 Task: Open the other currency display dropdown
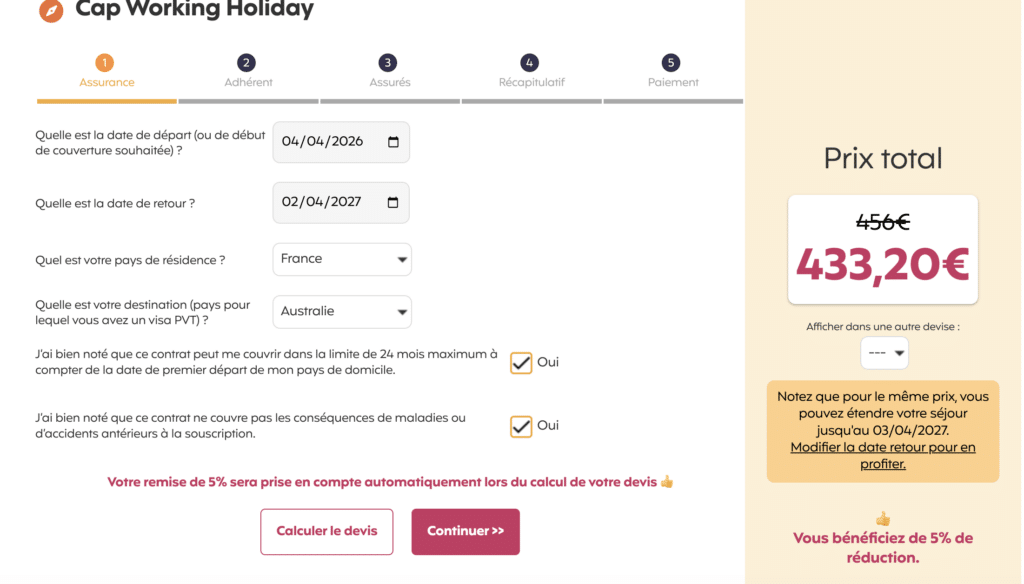coord(884,353)
